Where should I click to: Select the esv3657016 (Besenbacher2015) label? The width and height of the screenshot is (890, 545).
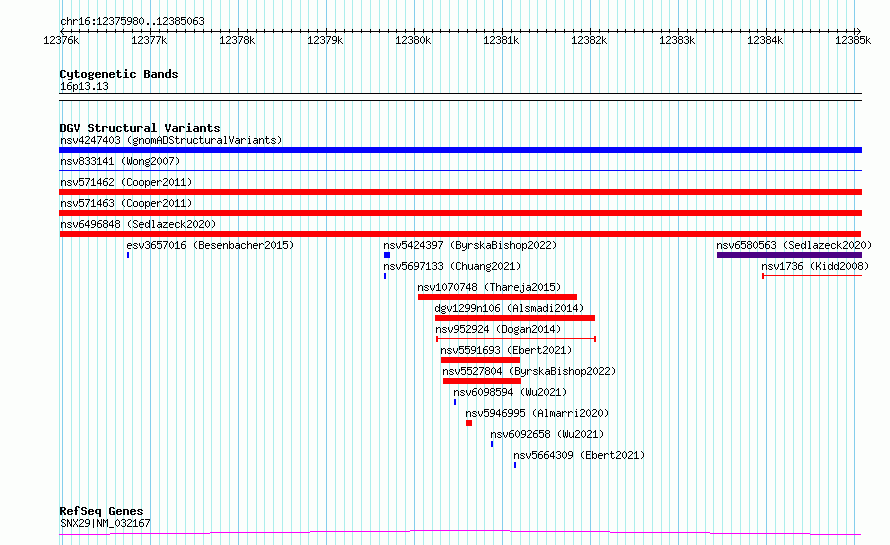pyautogui.click(x=210, y=245)
